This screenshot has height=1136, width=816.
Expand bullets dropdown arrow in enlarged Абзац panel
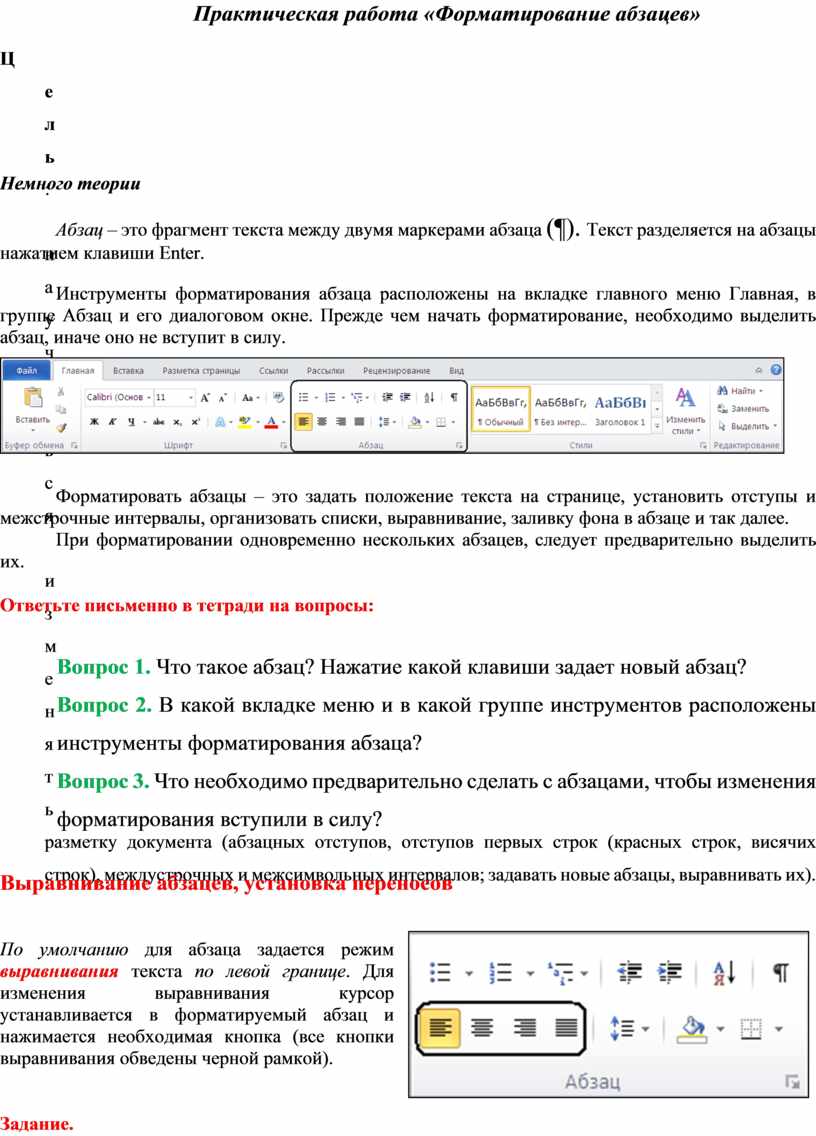click(x=469, y=973)
